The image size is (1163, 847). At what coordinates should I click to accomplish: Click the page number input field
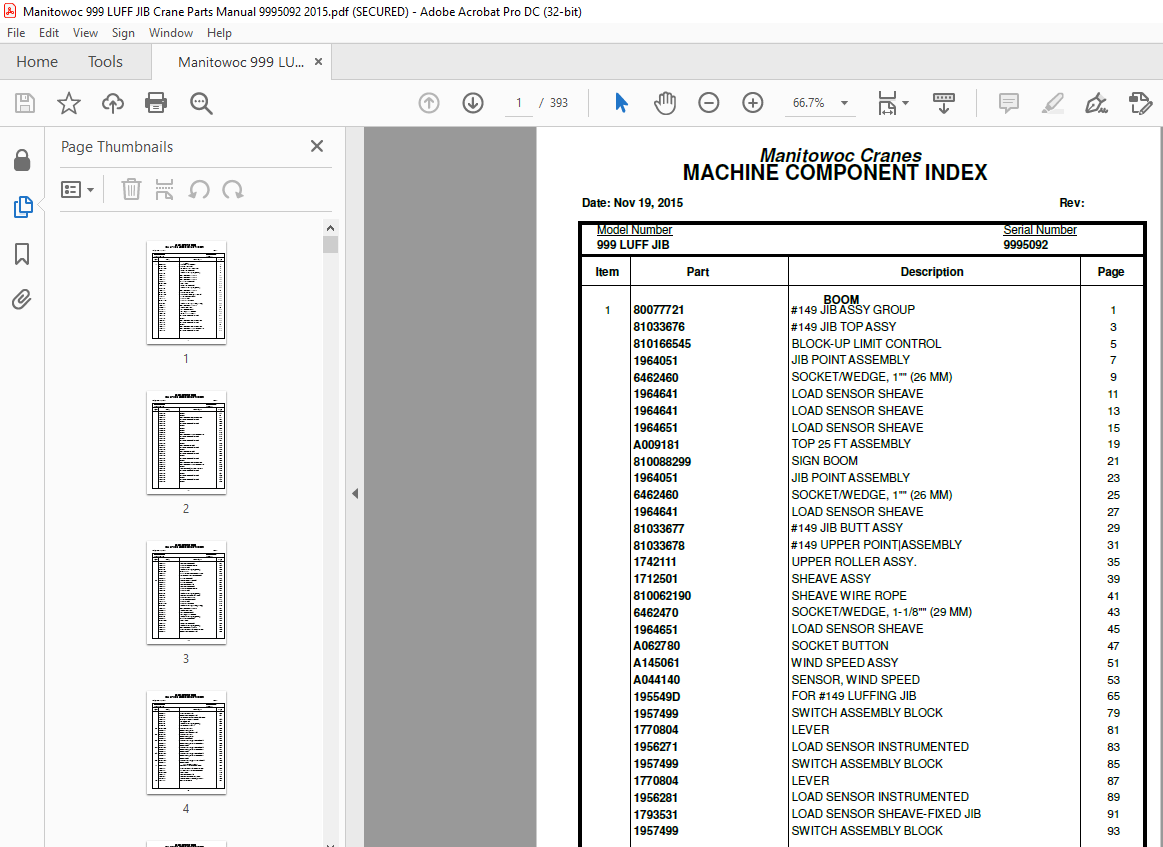click(x=518, y=103)
